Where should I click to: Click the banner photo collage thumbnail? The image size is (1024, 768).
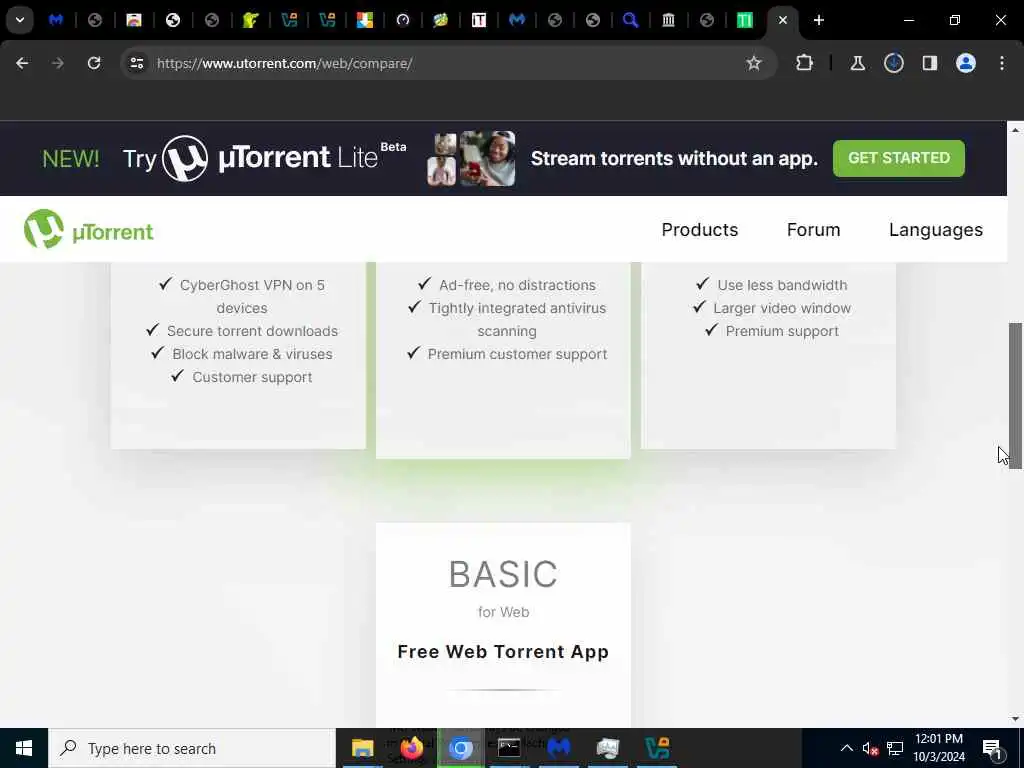[x=471, y=159]
